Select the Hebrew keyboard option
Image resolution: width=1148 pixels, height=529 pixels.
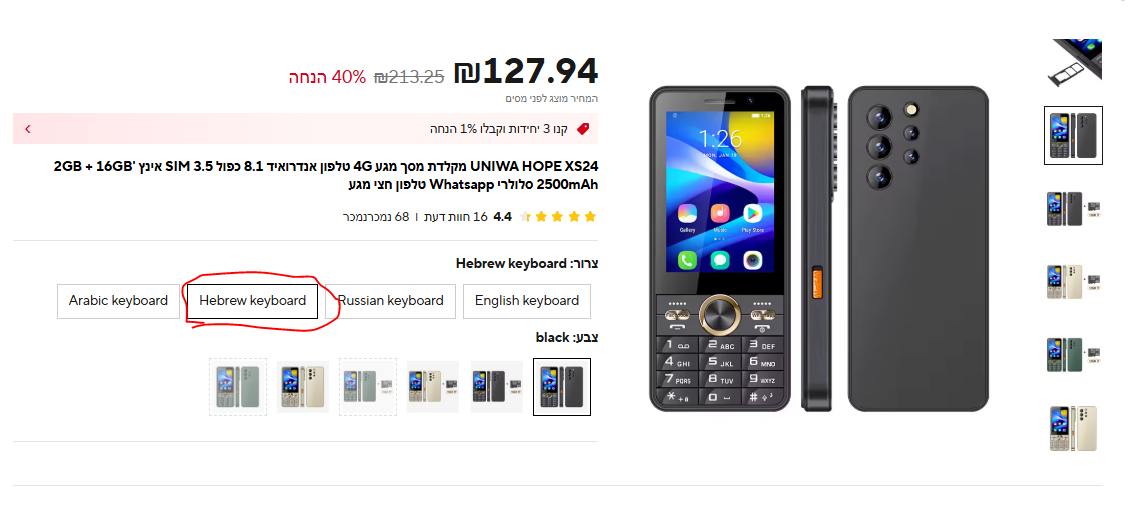click(253, 301)
